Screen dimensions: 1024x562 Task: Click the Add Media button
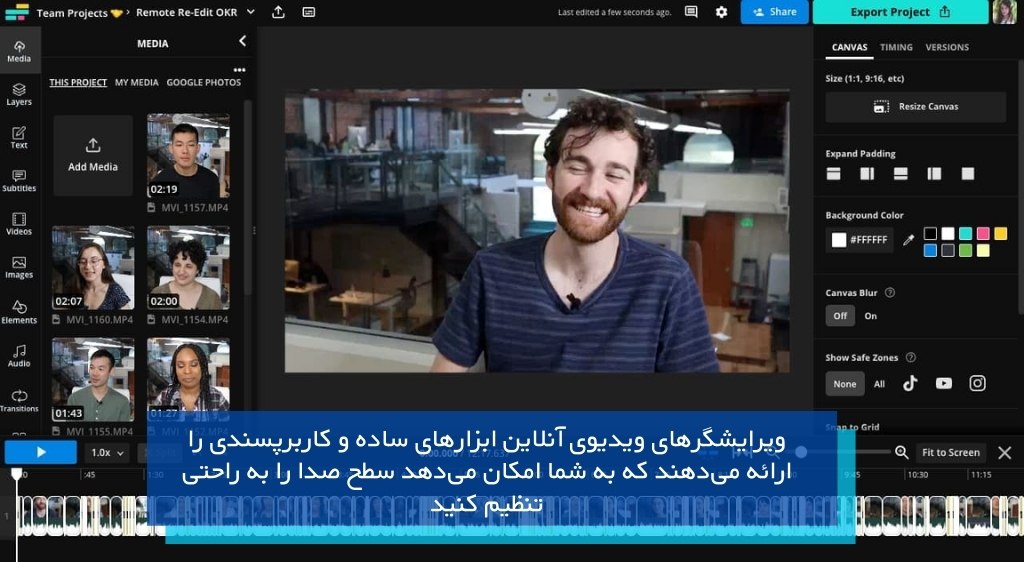tap(93, 155)
